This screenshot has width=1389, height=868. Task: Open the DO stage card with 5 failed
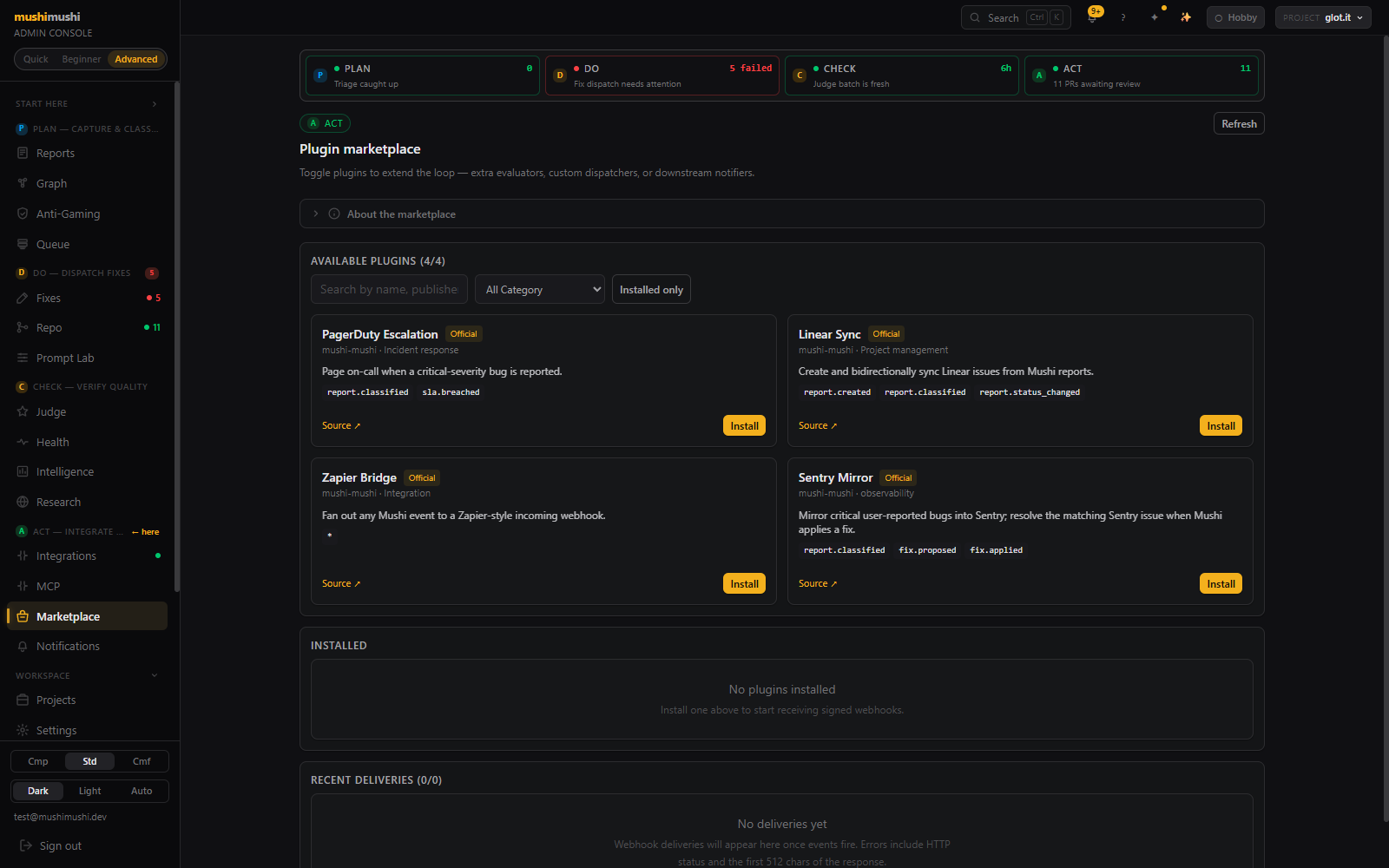662,76
